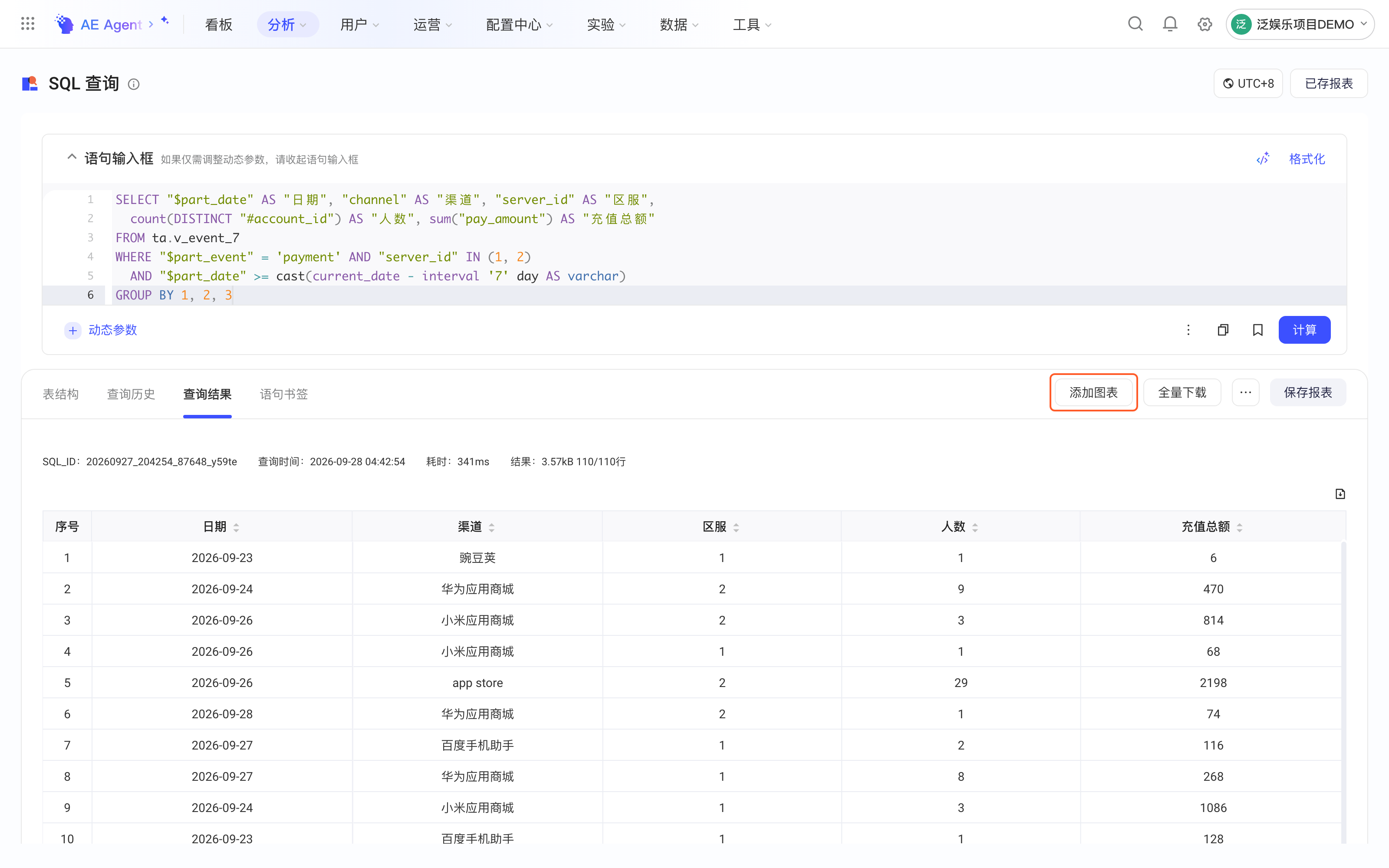Switch to the 表结构 tab
This screenshot has width=1389, height=868.
60,394
